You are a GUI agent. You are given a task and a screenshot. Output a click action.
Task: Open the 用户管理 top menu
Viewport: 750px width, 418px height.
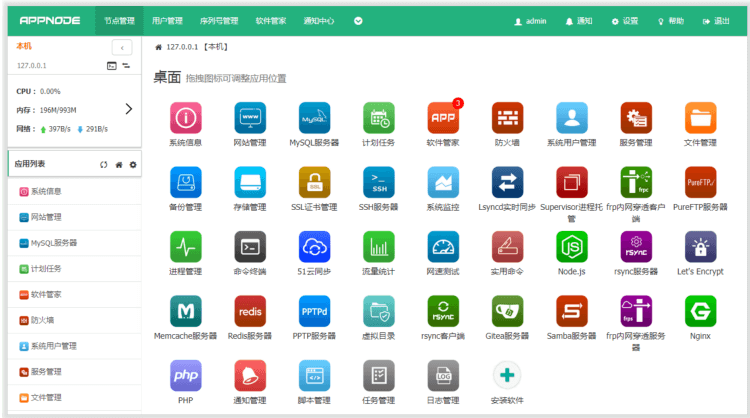(167, 21)
